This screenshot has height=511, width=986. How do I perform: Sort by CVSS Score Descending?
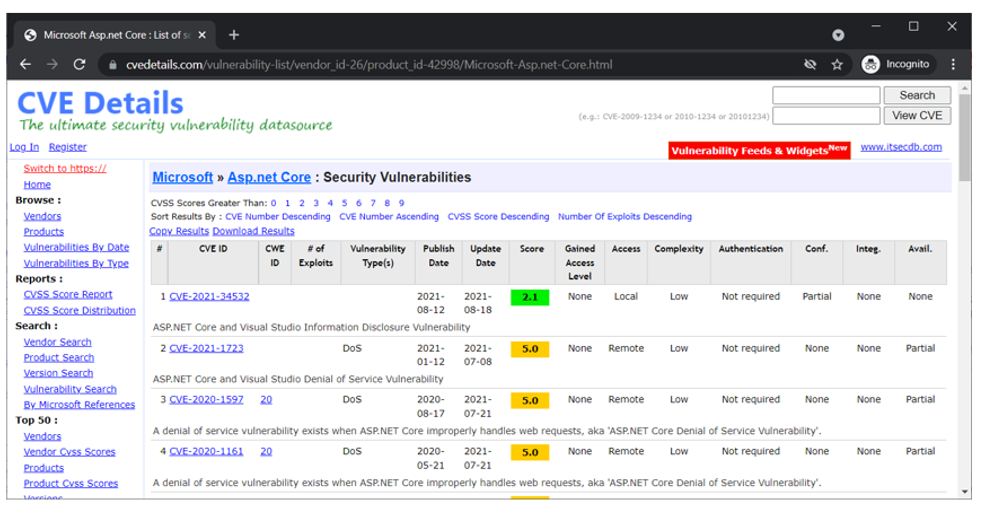[498, 216]
